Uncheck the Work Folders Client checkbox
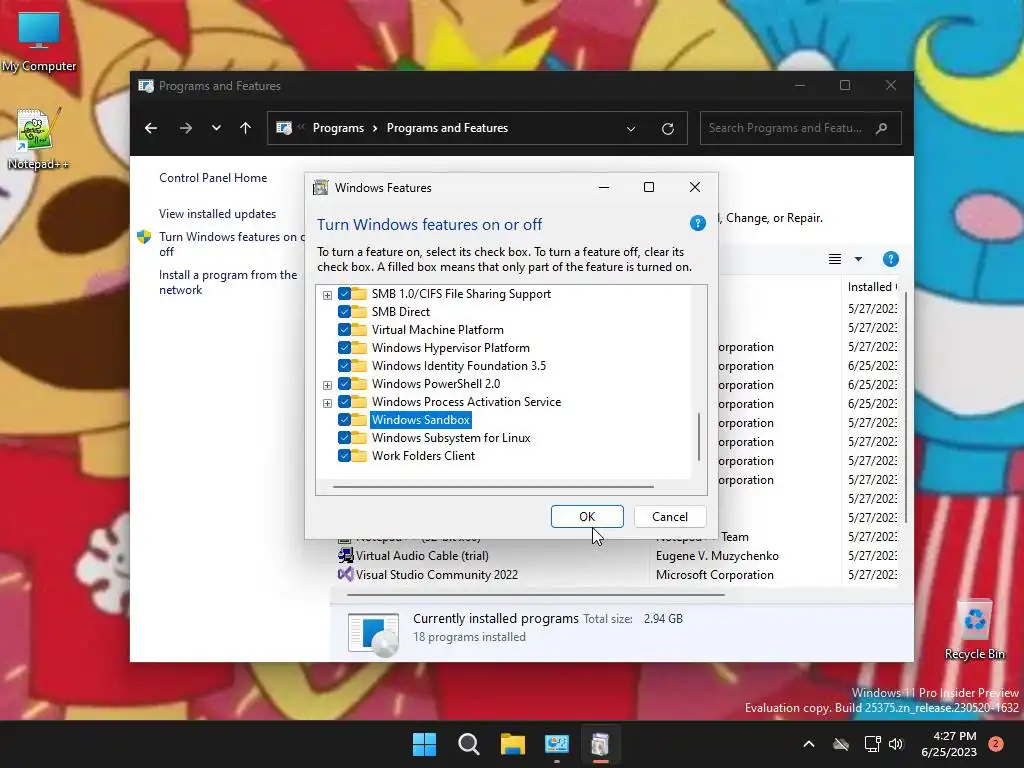1024x768 pixels. pos(344,455)
